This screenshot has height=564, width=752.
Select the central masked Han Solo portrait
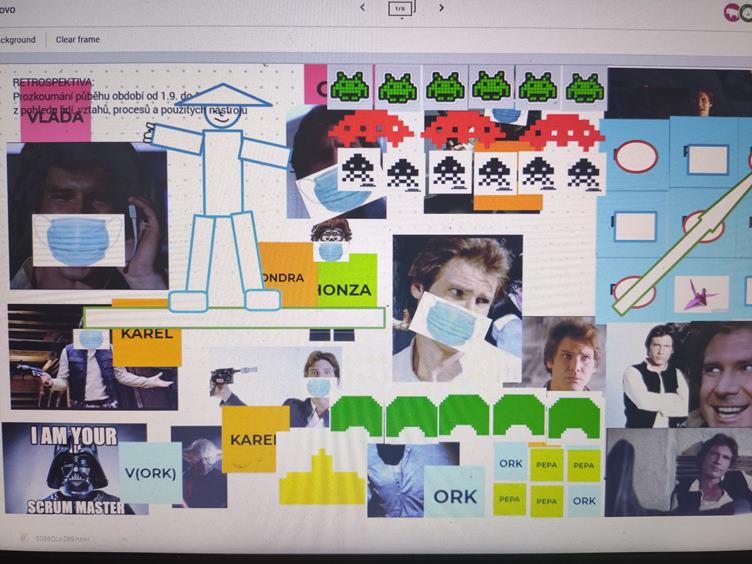[x=457, y=308]
